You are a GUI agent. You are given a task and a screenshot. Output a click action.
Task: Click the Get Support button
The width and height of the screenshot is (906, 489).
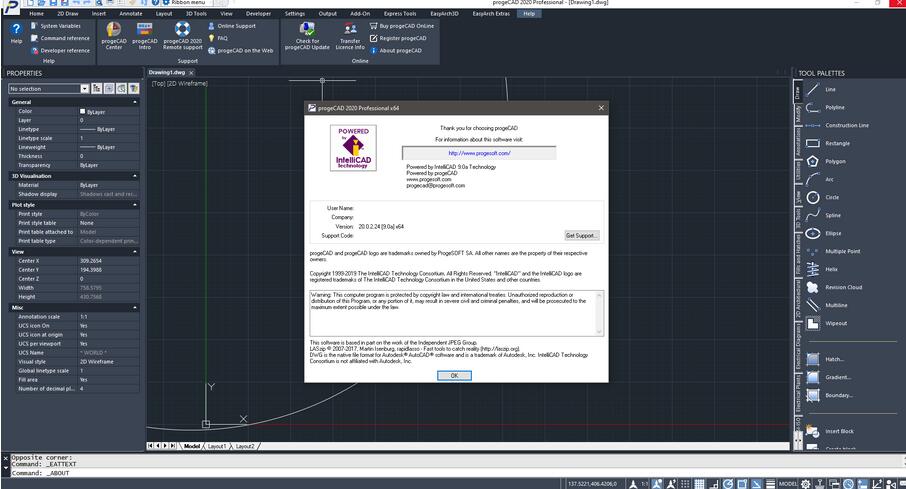pyautogui.click(x=582, y=235)
